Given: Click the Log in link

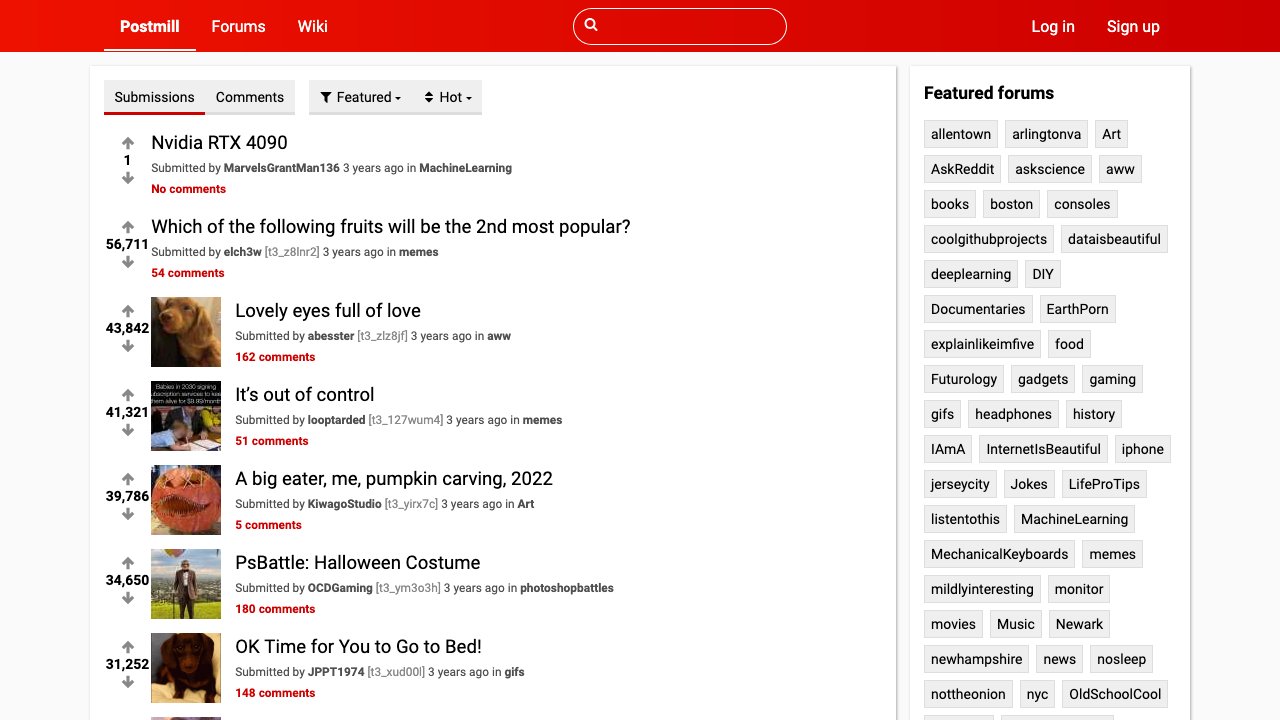Looking at the screenshot, I should coord(1053,26).
